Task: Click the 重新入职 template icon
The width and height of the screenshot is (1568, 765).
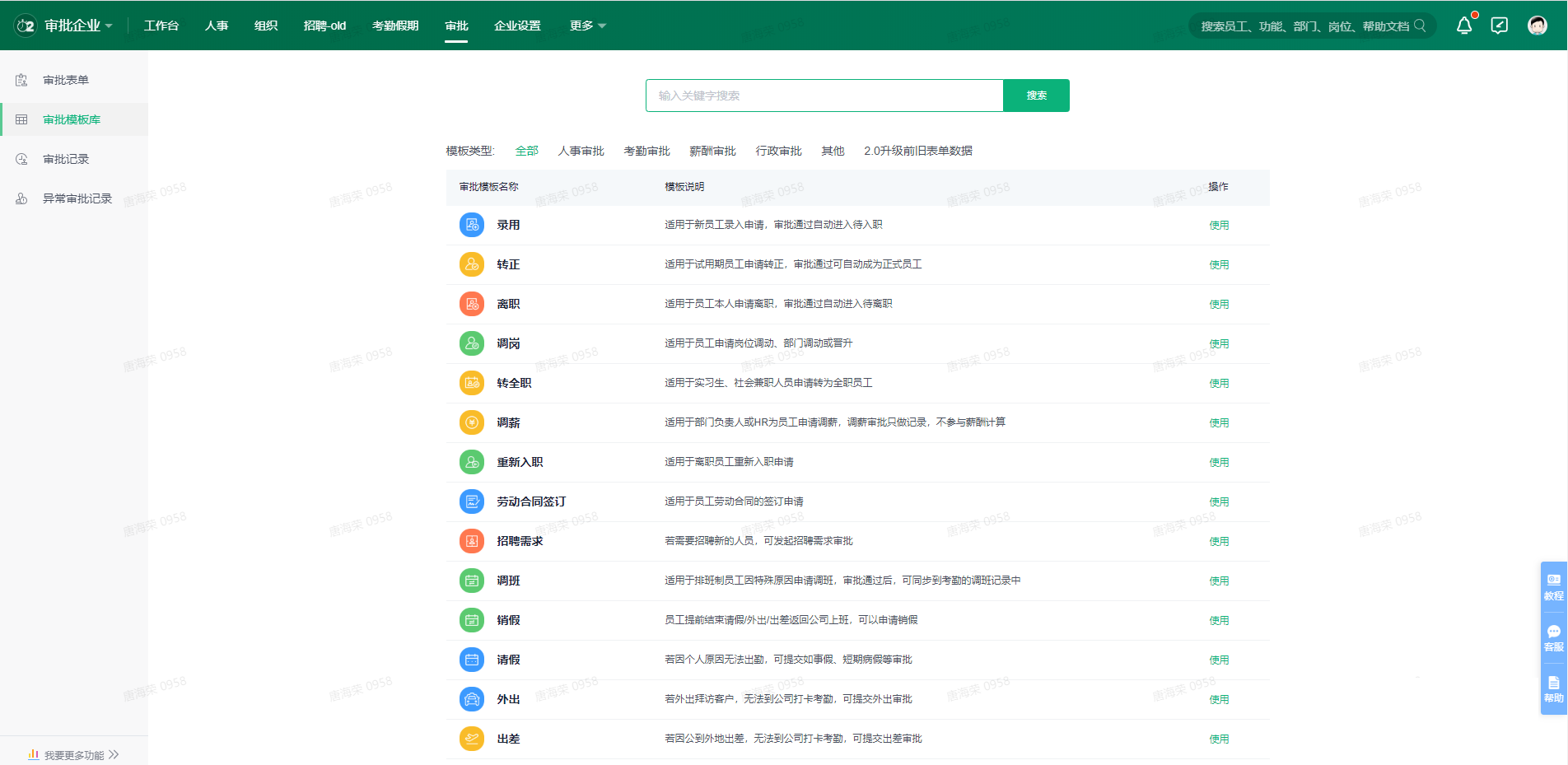Action: click(472, 462)
